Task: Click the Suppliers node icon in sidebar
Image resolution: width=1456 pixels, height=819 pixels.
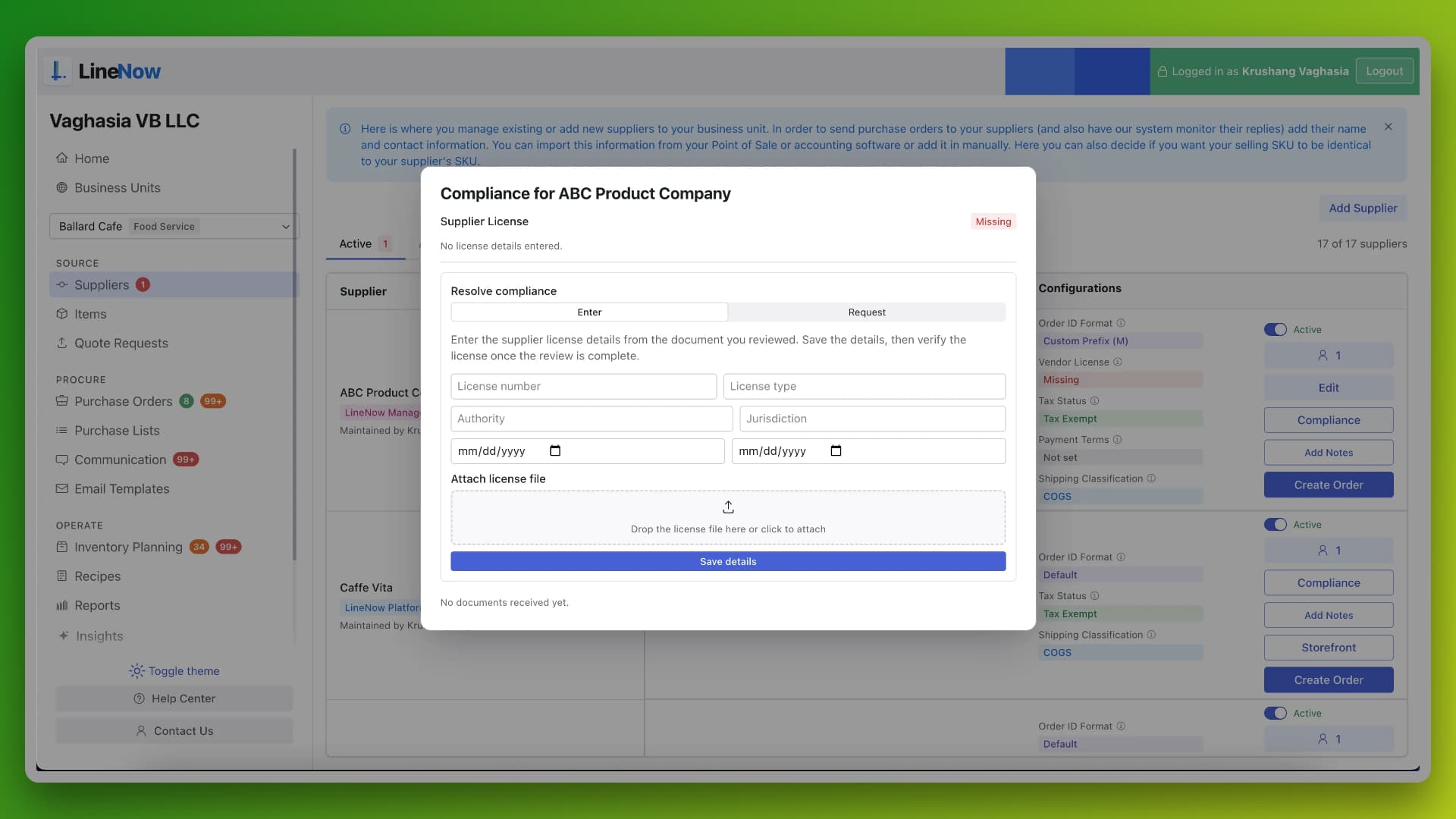Action: click(62, 285)
